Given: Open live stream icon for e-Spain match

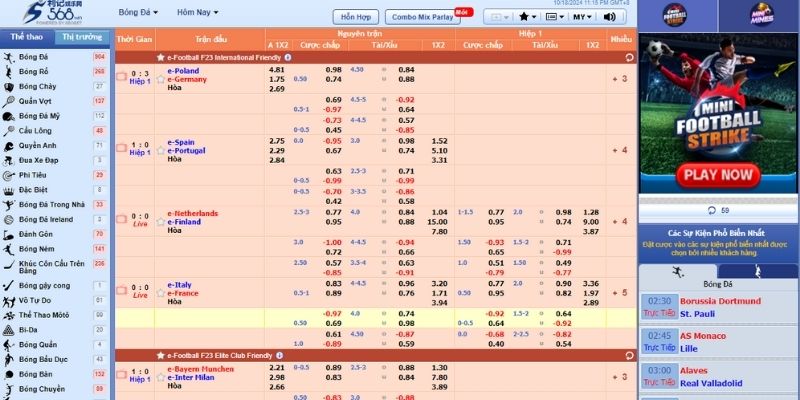Looking at the screenshot, I should 121,148.
